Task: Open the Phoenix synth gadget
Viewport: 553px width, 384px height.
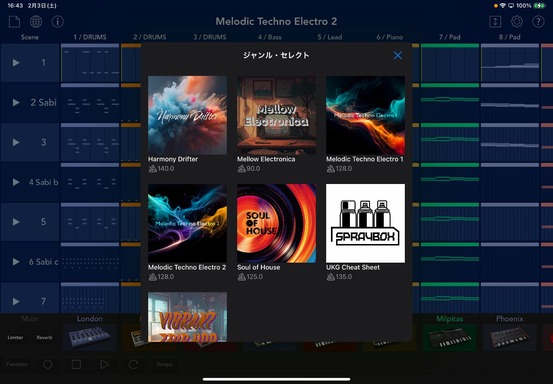Action: pos(510,337)
